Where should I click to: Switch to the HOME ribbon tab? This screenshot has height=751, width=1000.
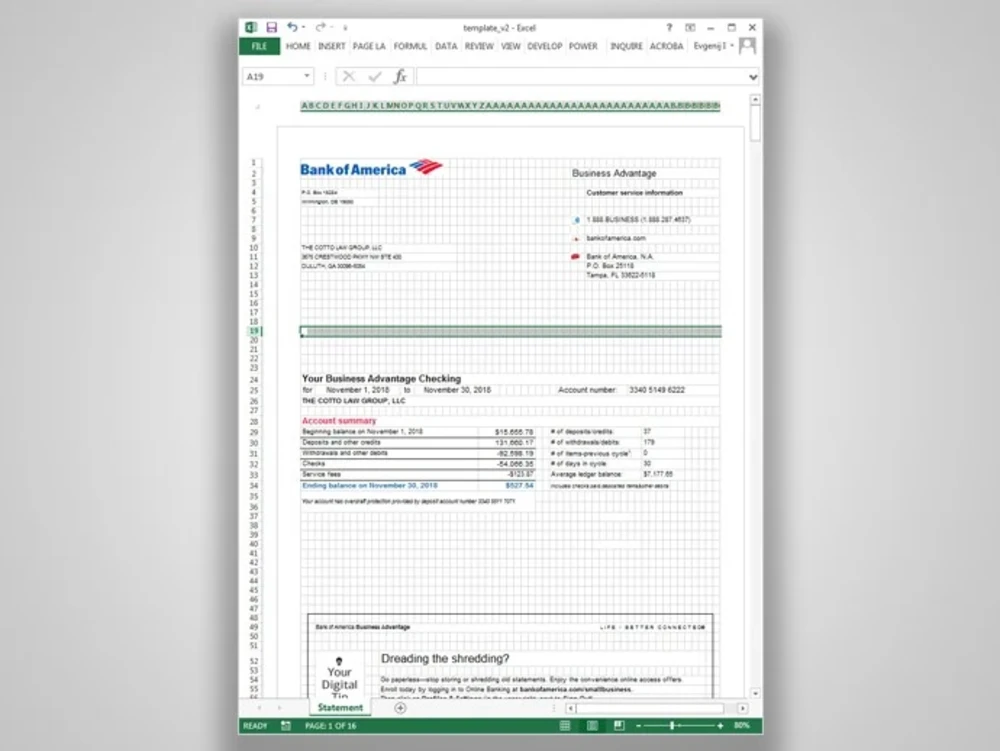[x=298, y=46]
